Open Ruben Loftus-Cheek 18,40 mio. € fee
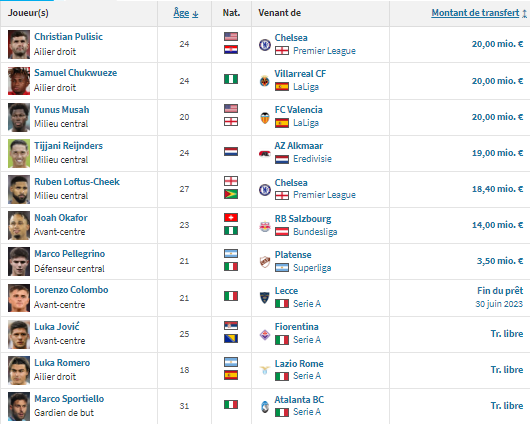Viewport: 530px width, 424px height. pyautogui.click(x=497, y=189)
